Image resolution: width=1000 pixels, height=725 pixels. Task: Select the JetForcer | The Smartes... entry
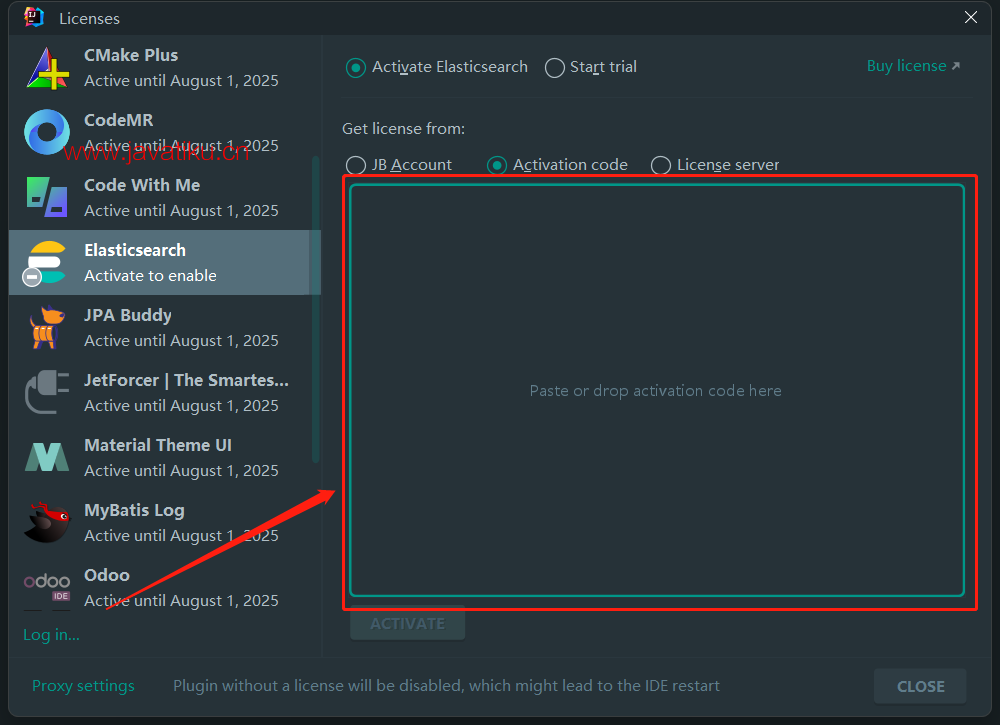[x=165, y=393]
